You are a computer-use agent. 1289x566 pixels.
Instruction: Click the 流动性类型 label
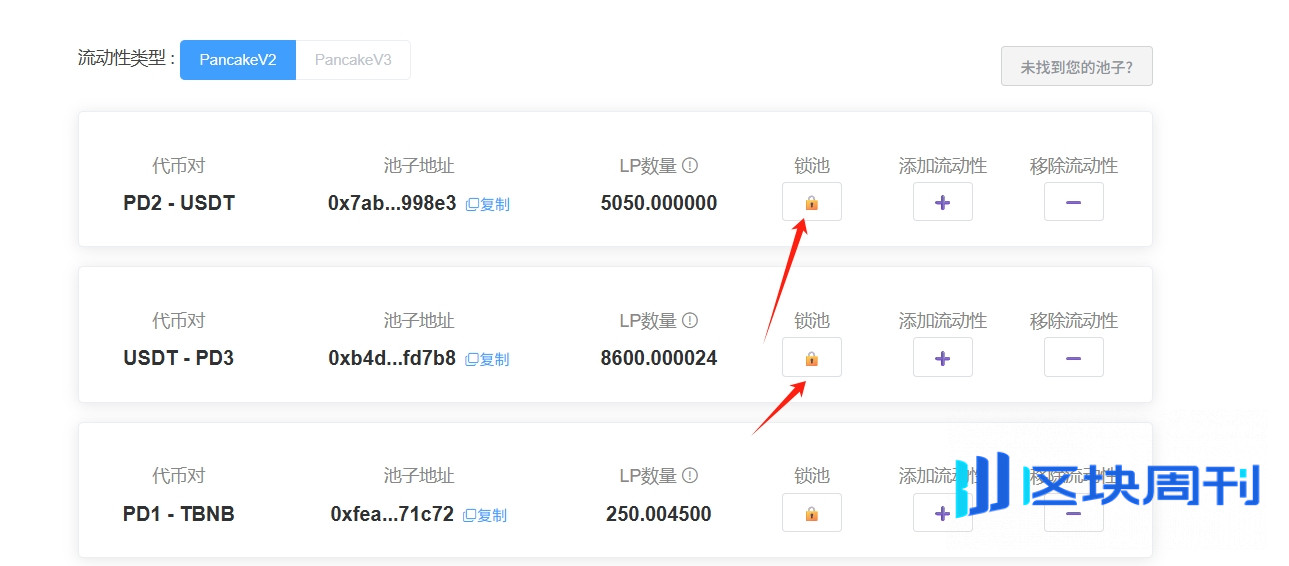(126, 58)
